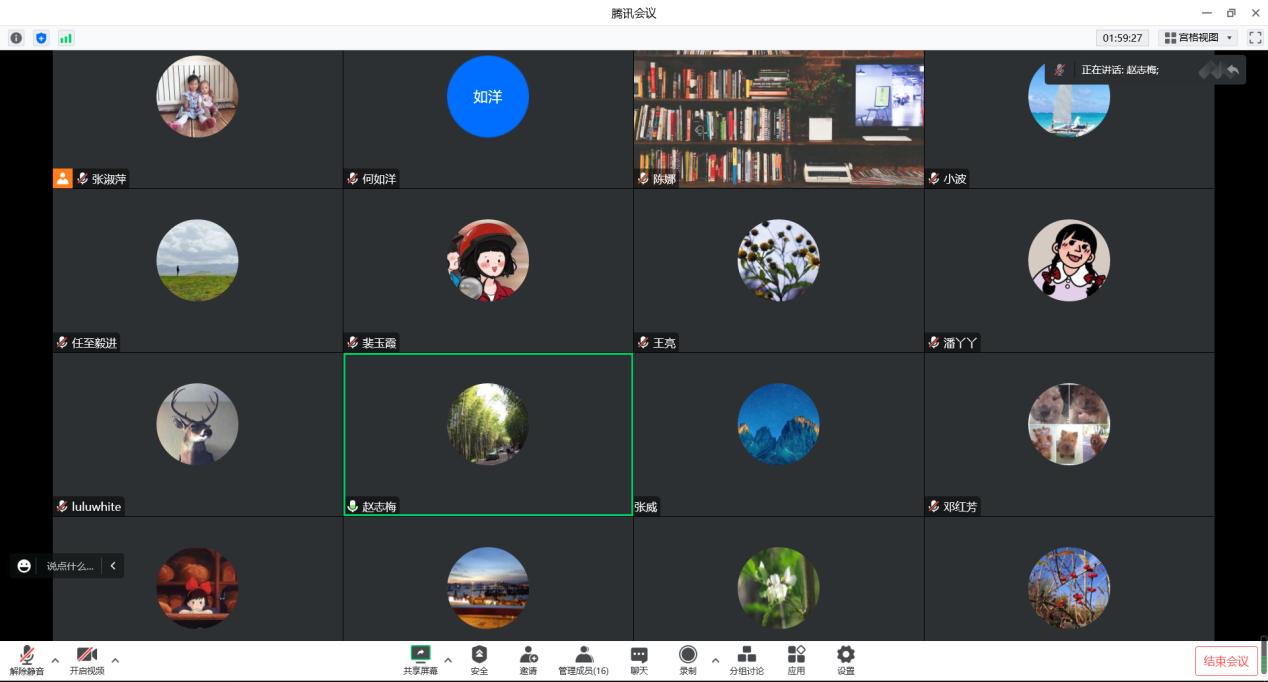Expand recording options arrow beside 录制
The image size is (1268, 682).
click(715, 660)
